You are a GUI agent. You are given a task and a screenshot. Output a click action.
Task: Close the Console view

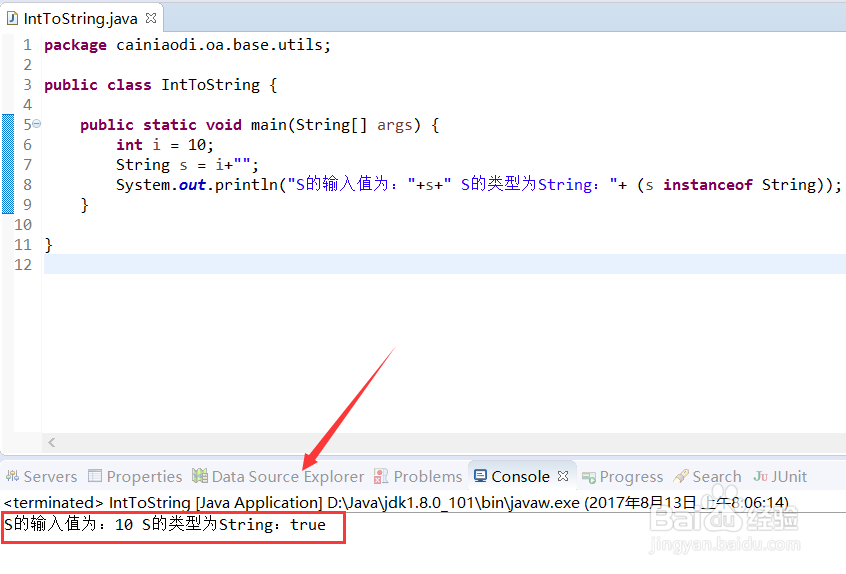coord(563,476)
